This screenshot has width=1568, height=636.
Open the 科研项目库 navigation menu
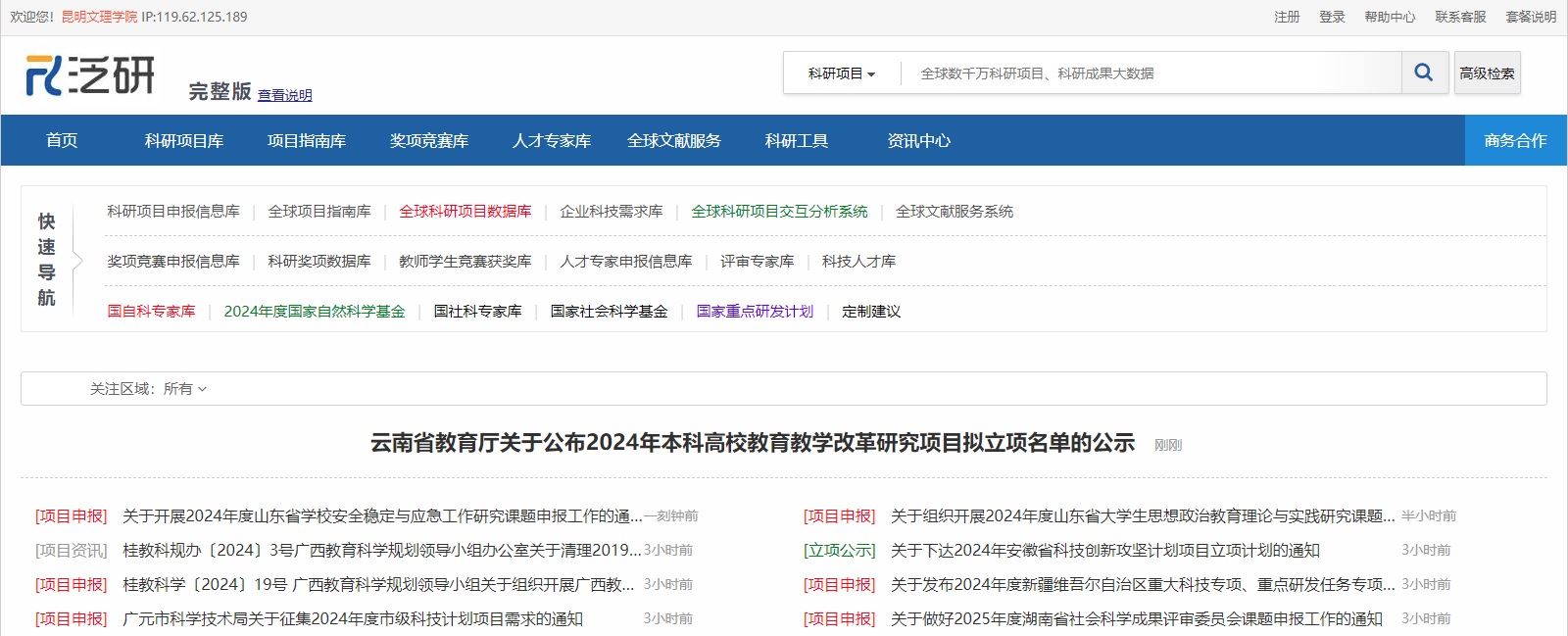(184, 140)
